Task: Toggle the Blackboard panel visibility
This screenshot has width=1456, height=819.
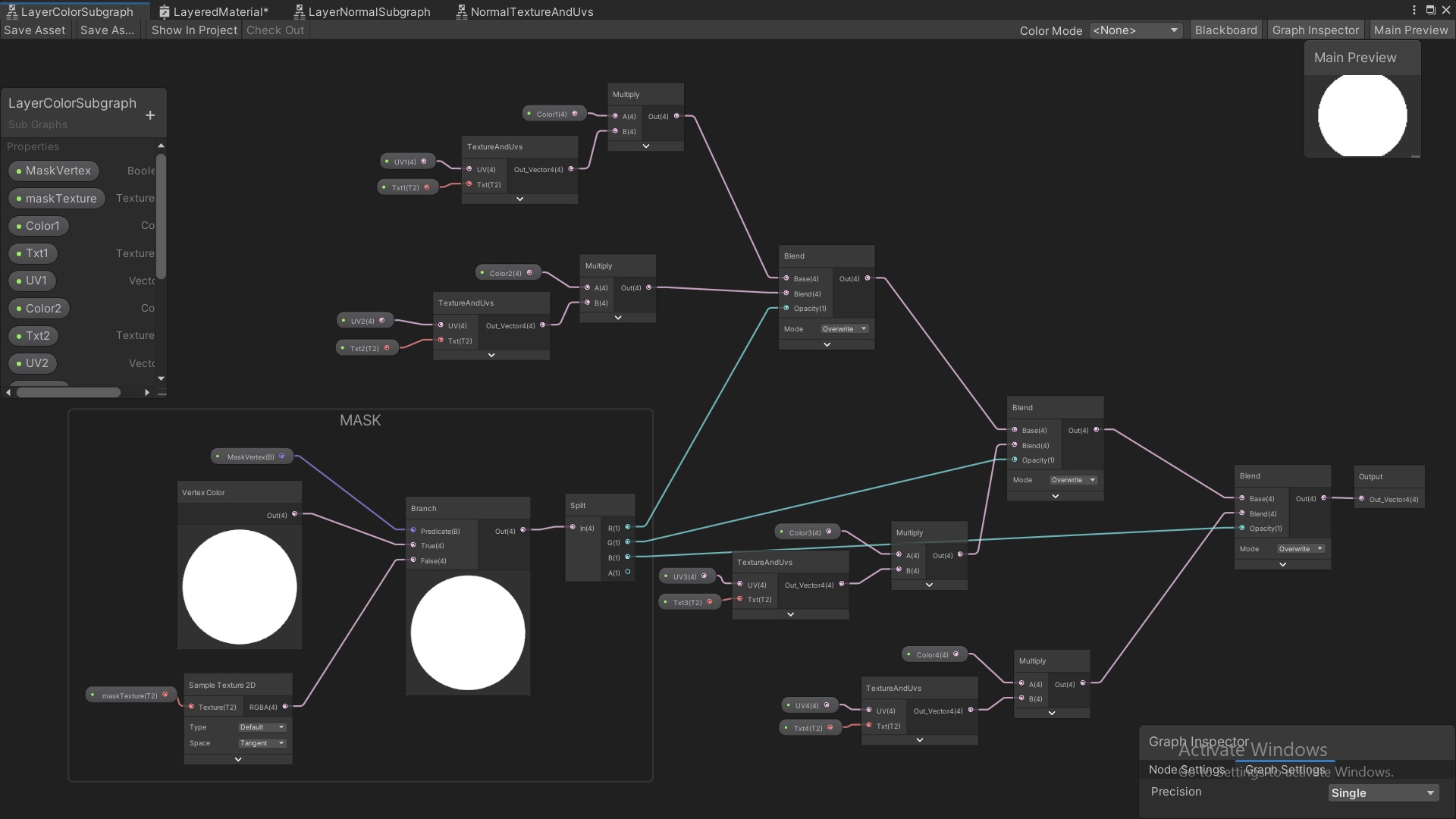Action: [1225, 30]
